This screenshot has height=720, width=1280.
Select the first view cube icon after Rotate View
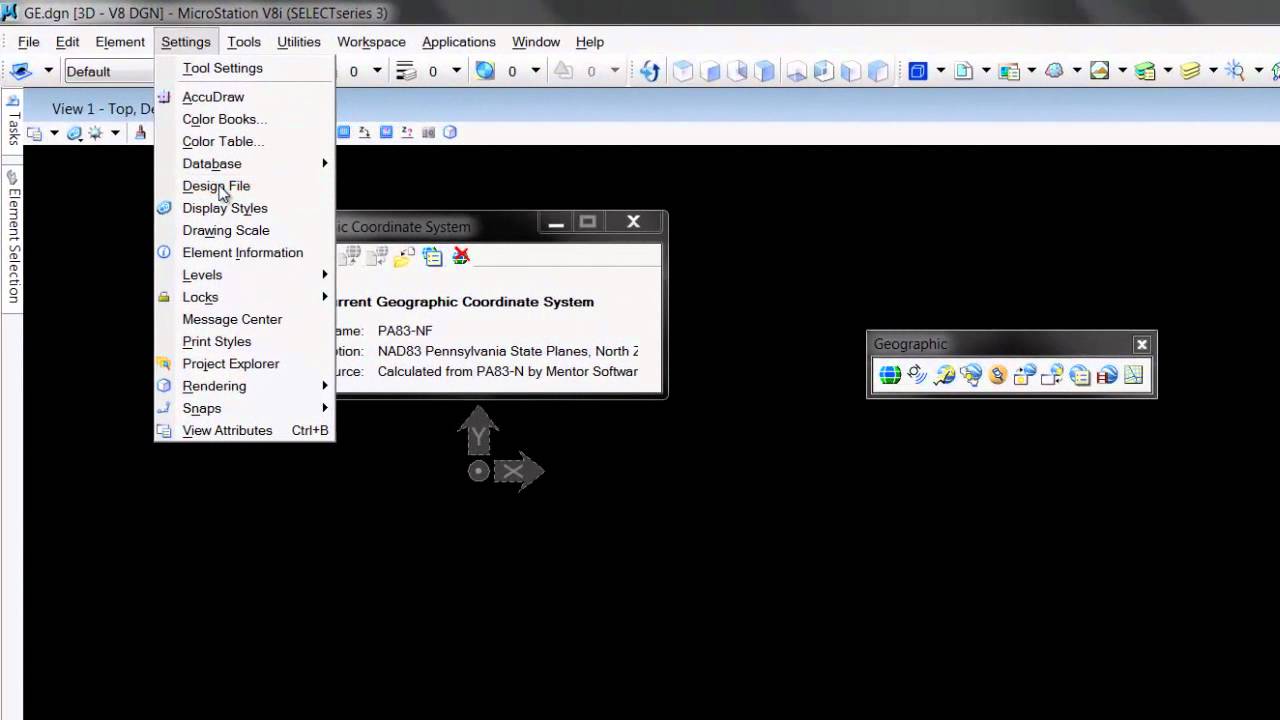[683, 71]
